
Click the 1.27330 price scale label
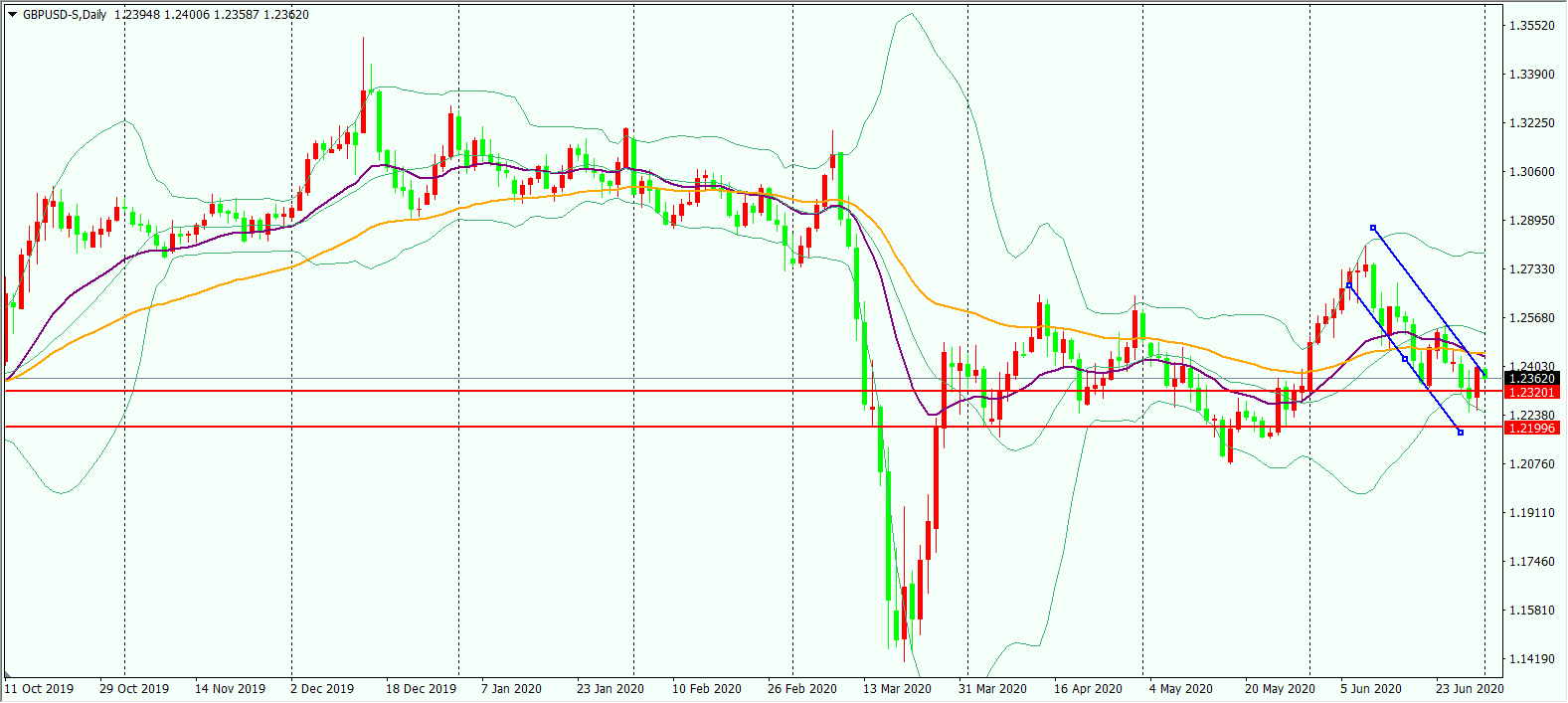coord(1532,268)
